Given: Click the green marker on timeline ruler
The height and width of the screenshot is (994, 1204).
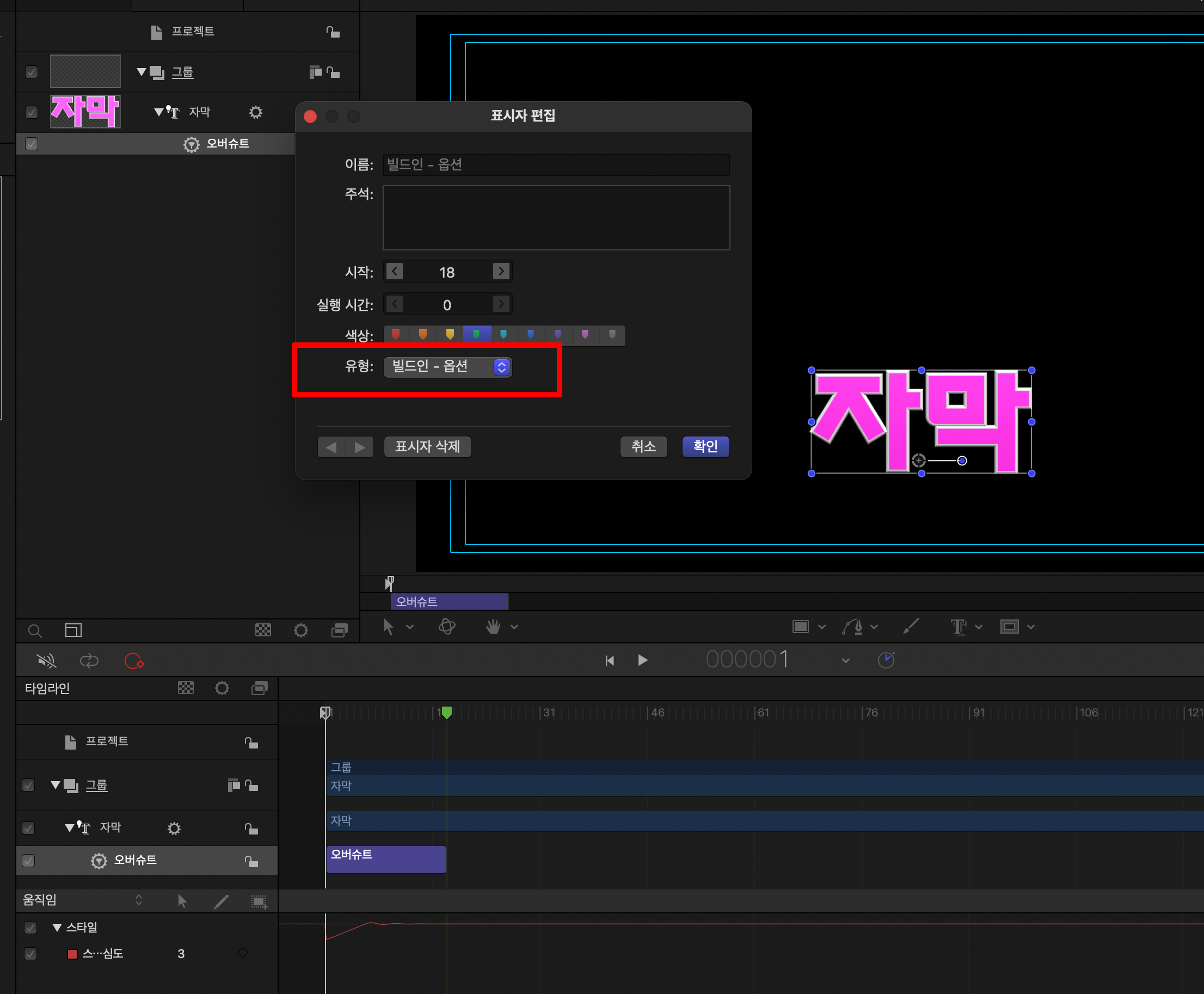Looking at the screenshot, I should point(446,712).
